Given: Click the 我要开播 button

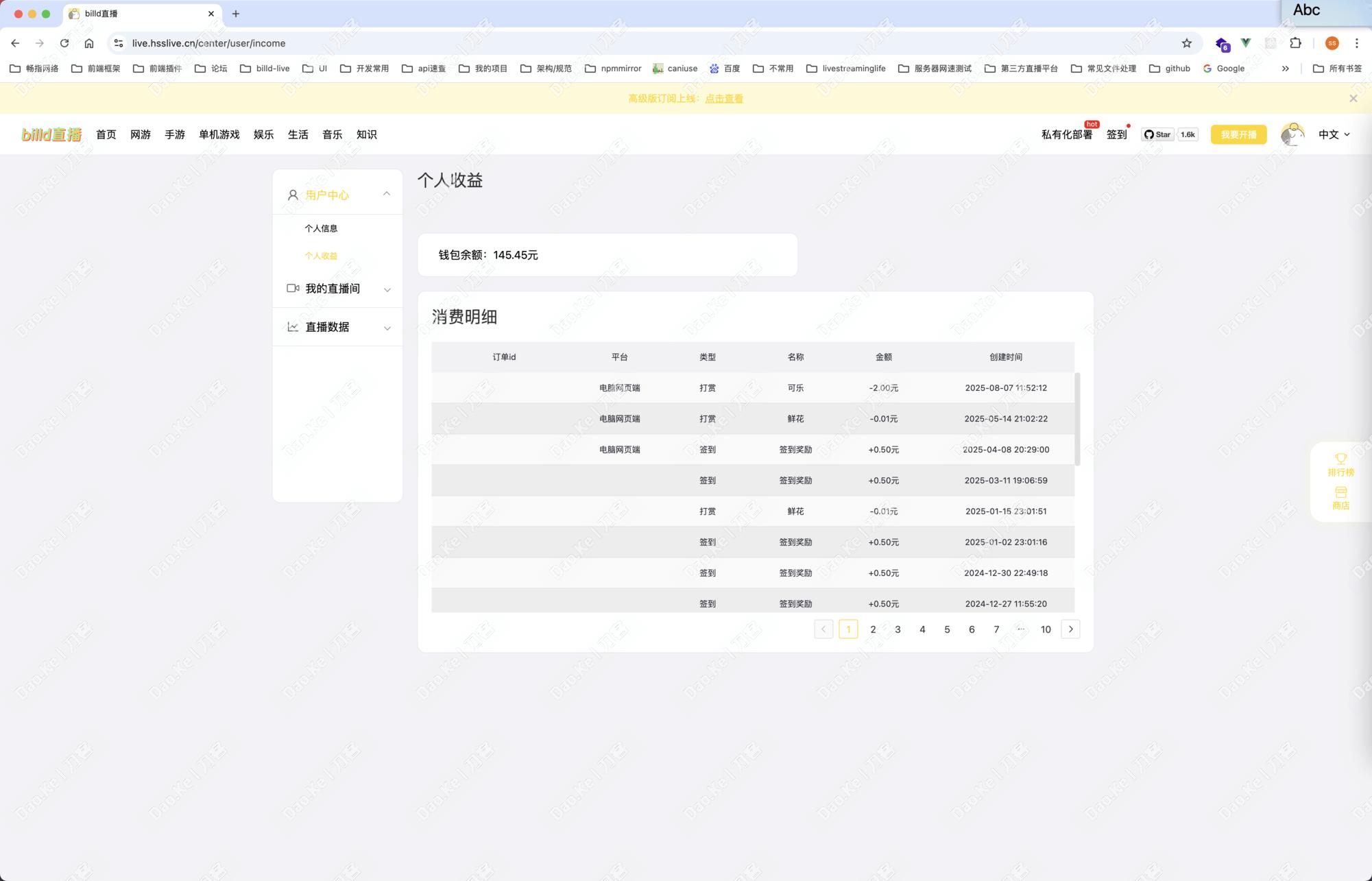Looking at the screenshot, I should pyautogui.click(x=1238, y=134).
